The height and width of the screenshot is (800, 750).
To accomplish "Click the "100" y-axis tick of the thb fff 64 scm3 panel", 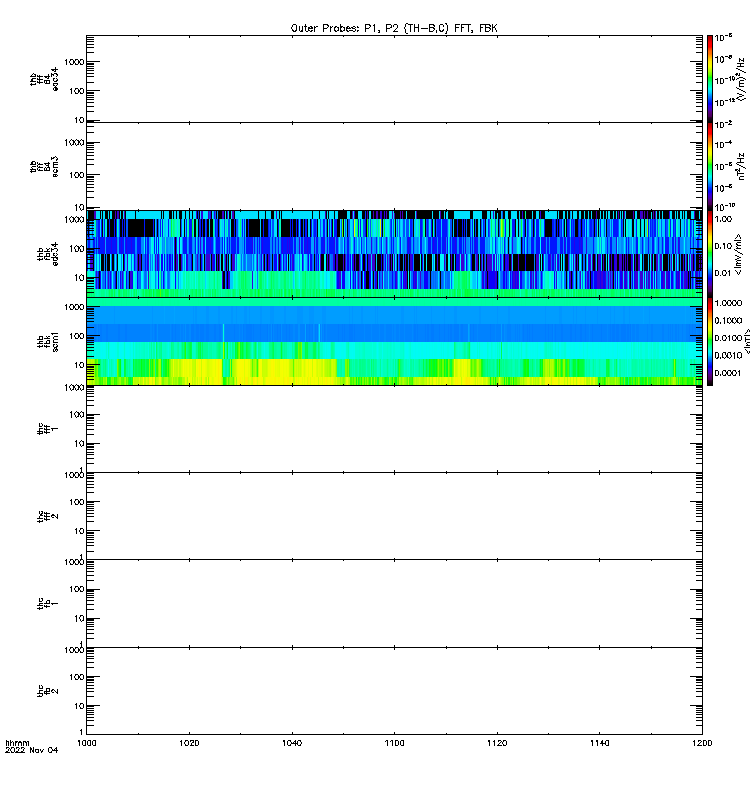I will 77,175.
